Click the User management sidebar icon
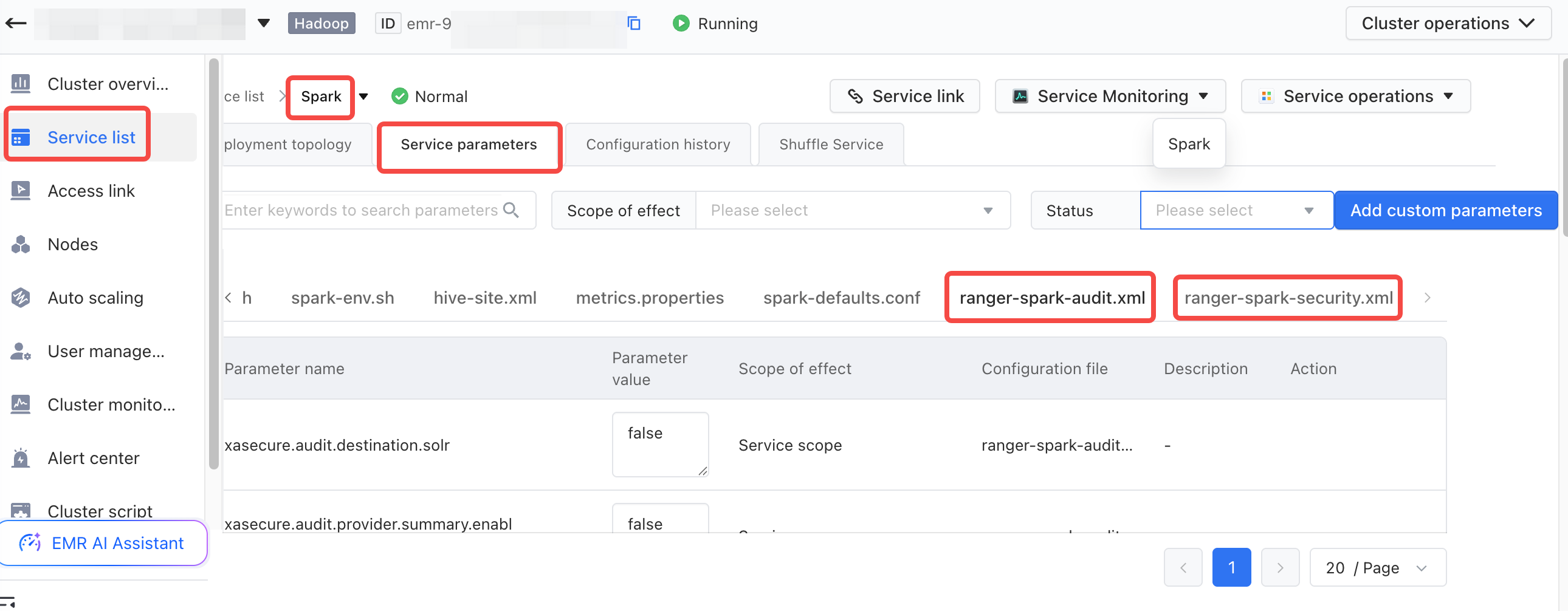 pyautogui.click(x=21, y=351)
